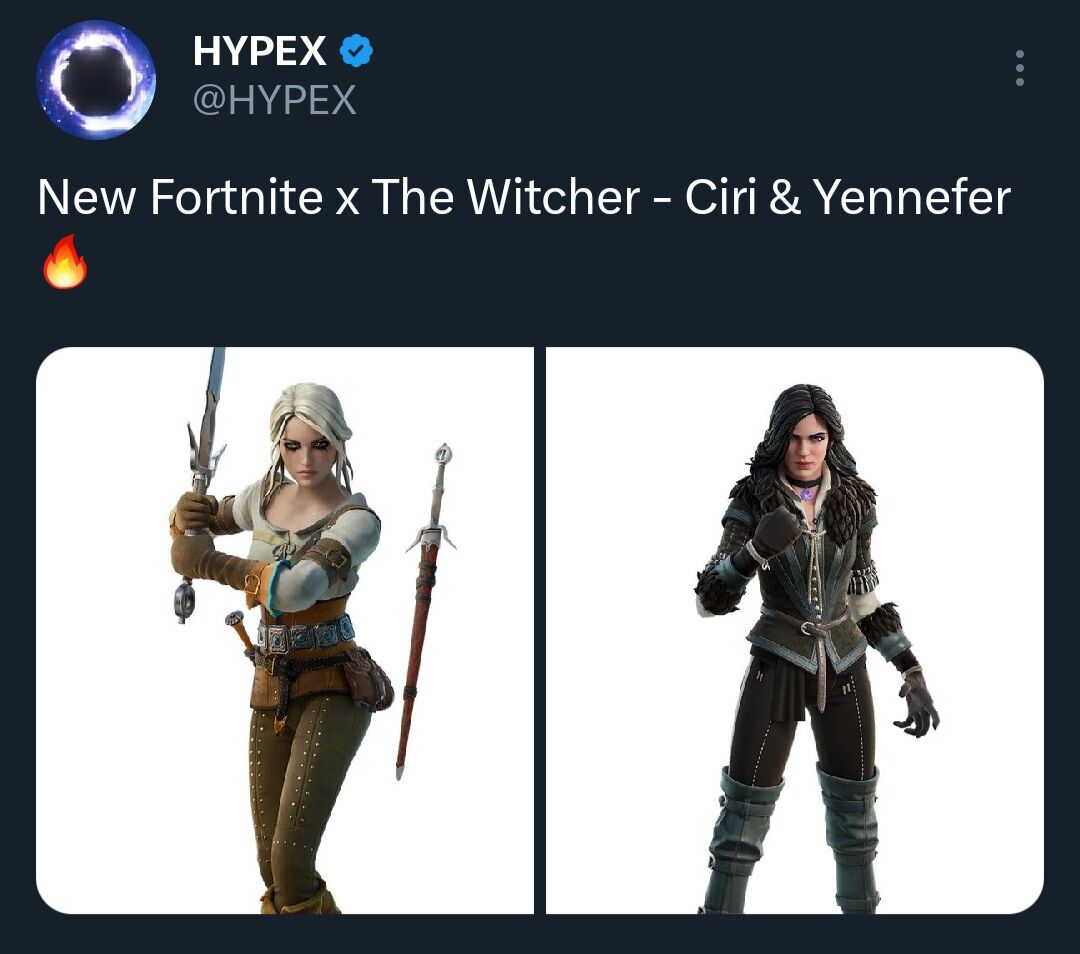Screen dimensions: 1080x954
Task: Click the fire emoji in the tweet
Action: (x=65, y=261)
